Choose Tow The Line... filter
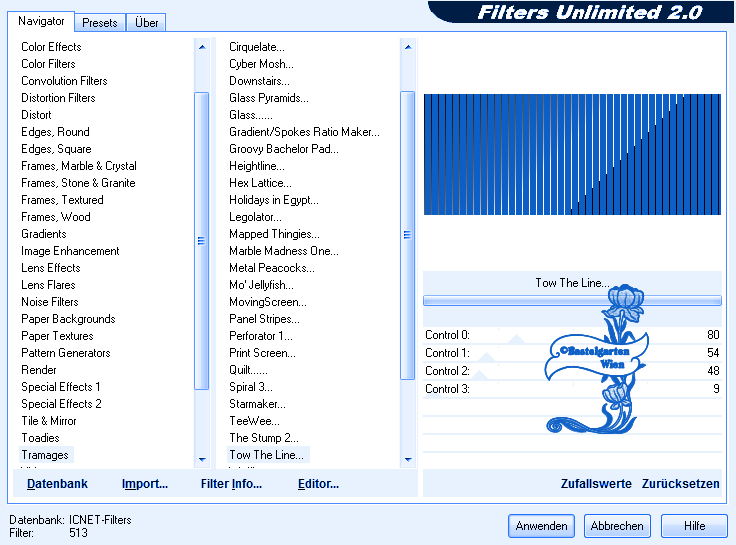 pos(267,455)
